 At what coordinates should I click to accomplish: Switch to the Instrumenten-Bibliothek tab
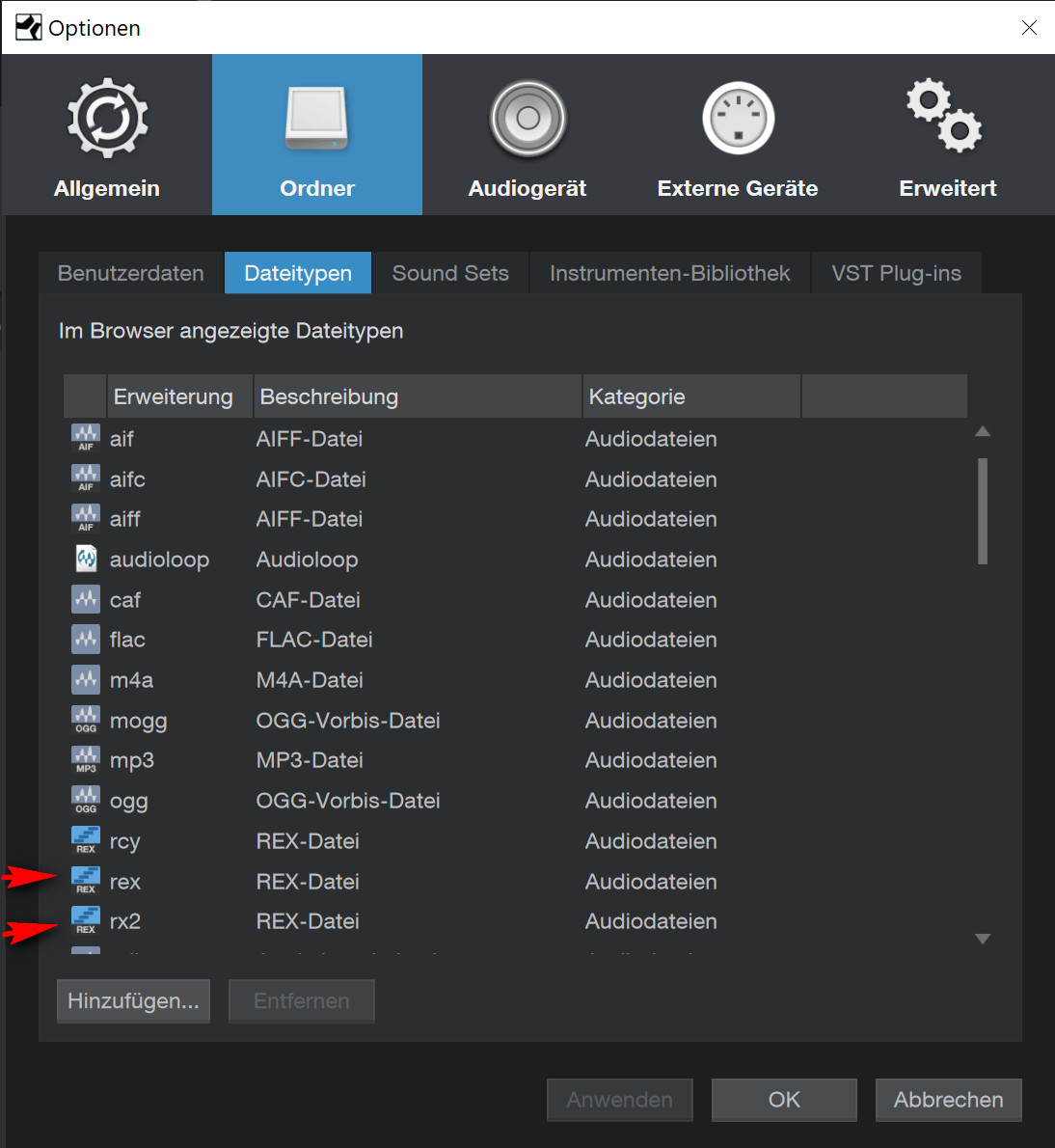point(669,273)
